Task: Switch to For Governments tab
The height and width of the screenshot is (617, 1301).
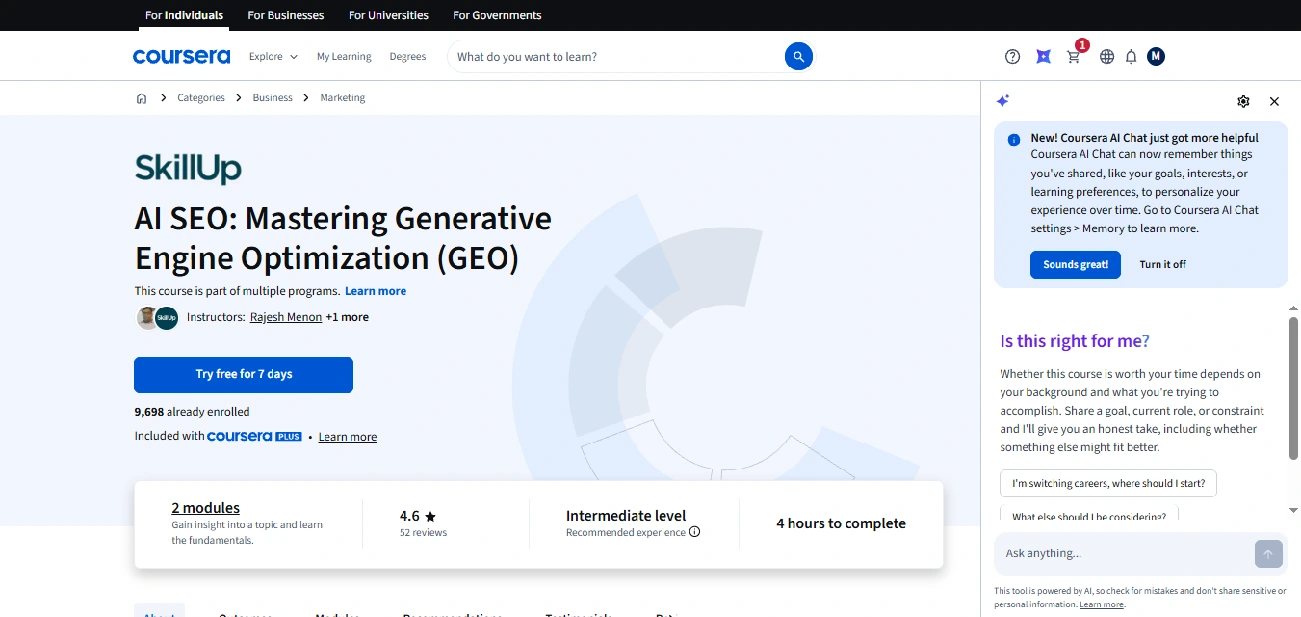Action: [497, 15]
